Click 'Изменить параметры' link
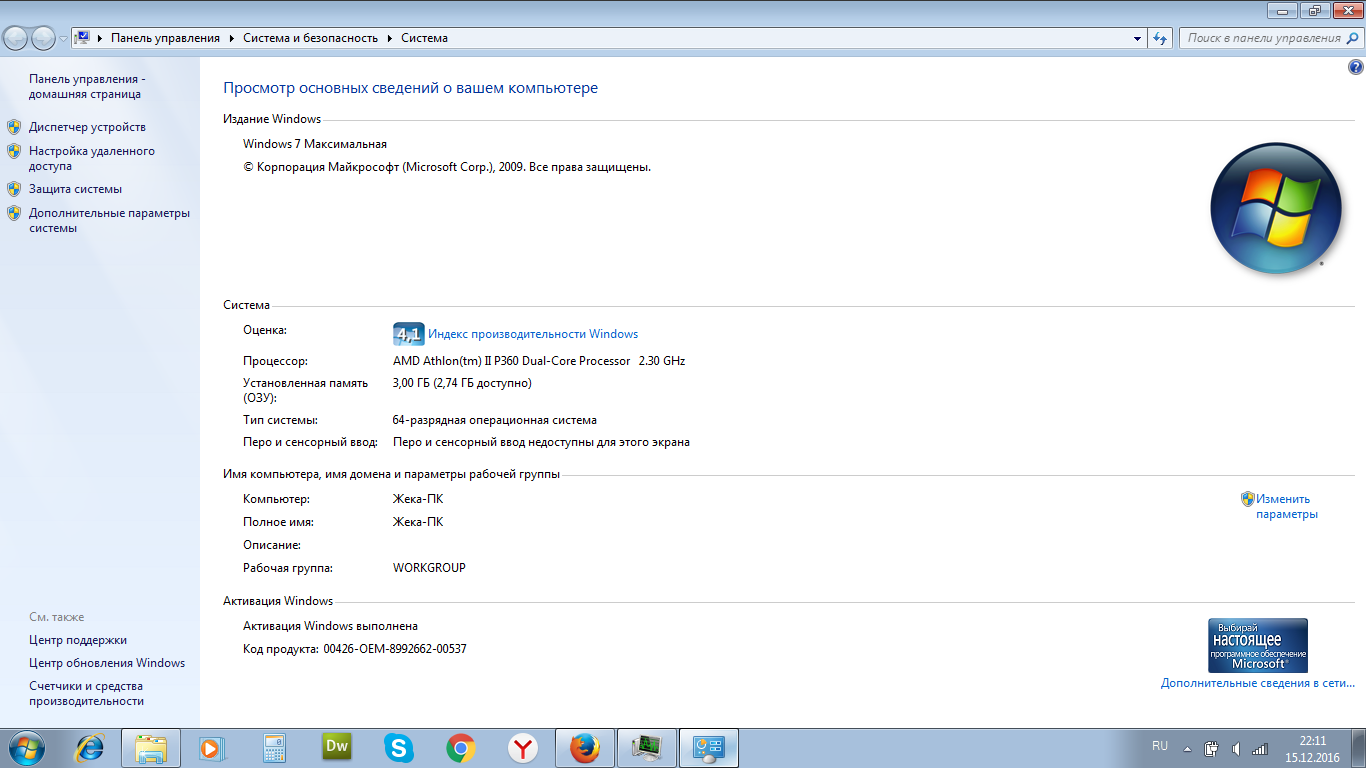 [1286, 506]
